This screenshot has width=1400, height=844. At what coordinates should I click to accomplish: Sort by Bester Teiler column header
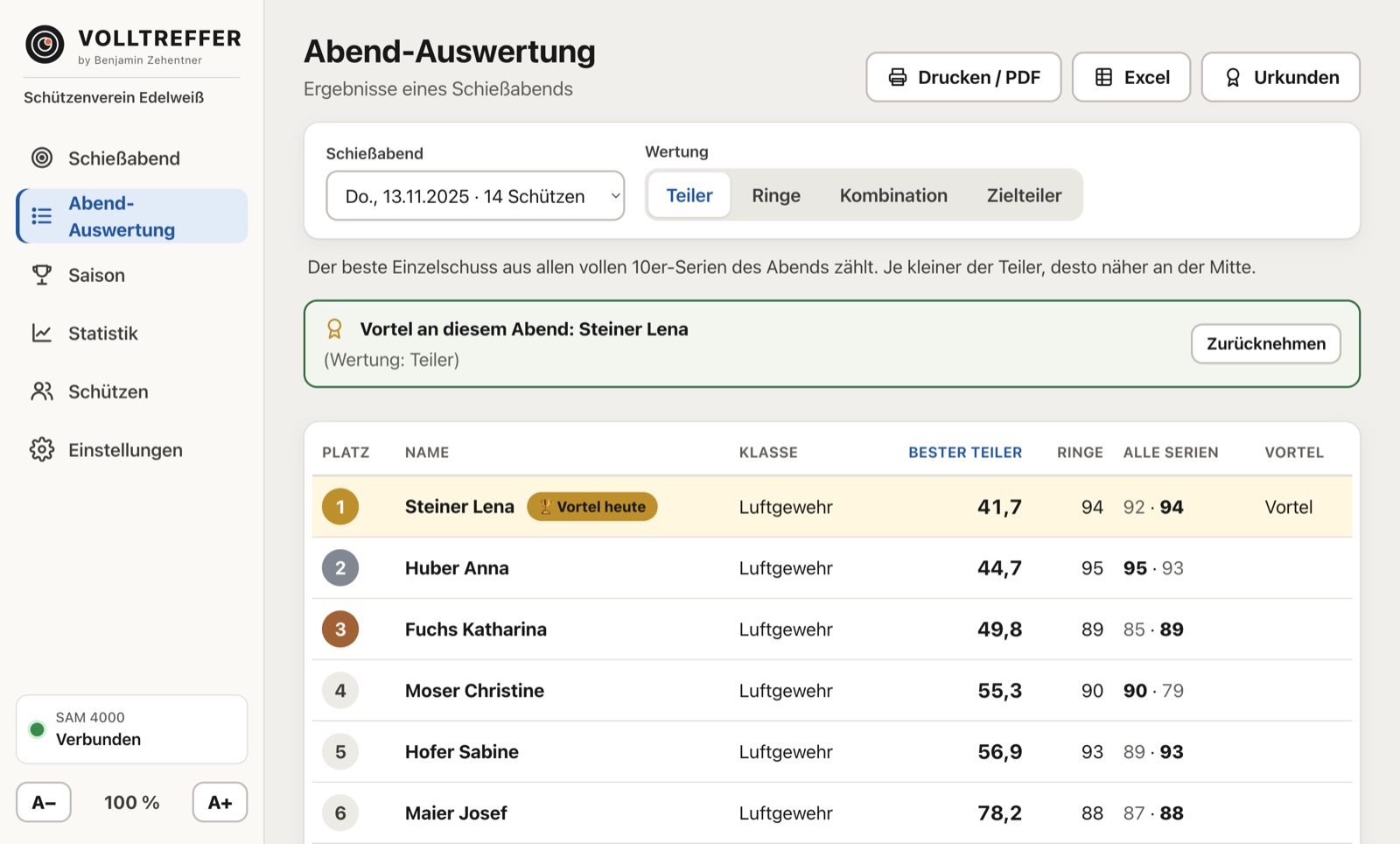point(964,452)
